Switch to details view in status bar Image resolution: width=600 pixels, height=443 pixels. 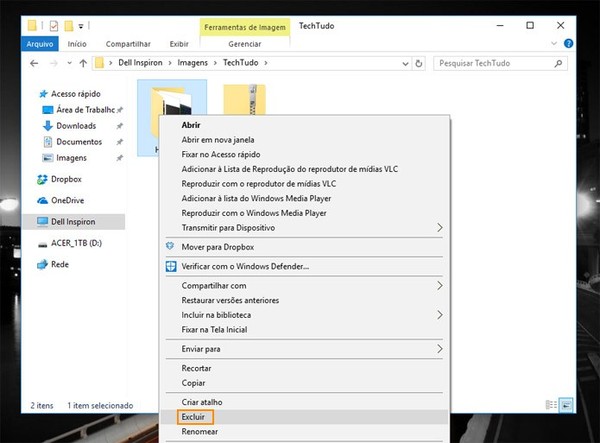tap(552, 406)
